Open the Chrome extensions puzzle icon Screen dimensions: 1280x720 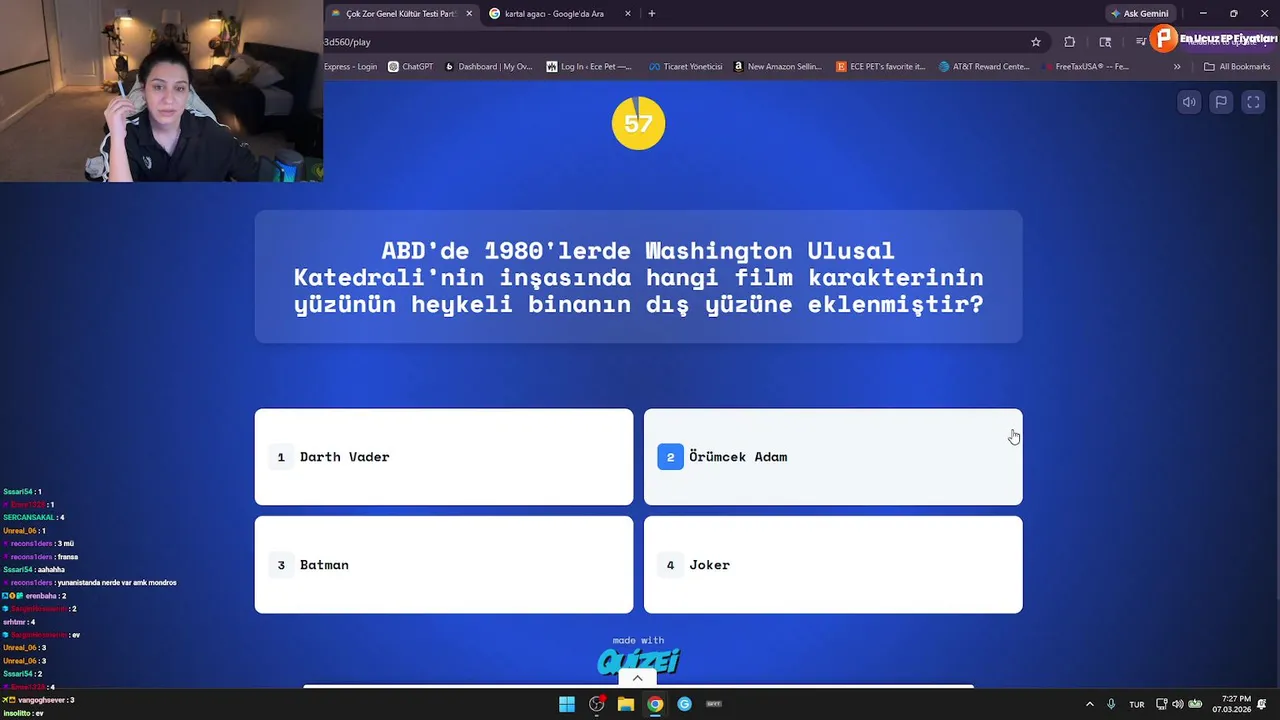click(x=1070, y=42)
